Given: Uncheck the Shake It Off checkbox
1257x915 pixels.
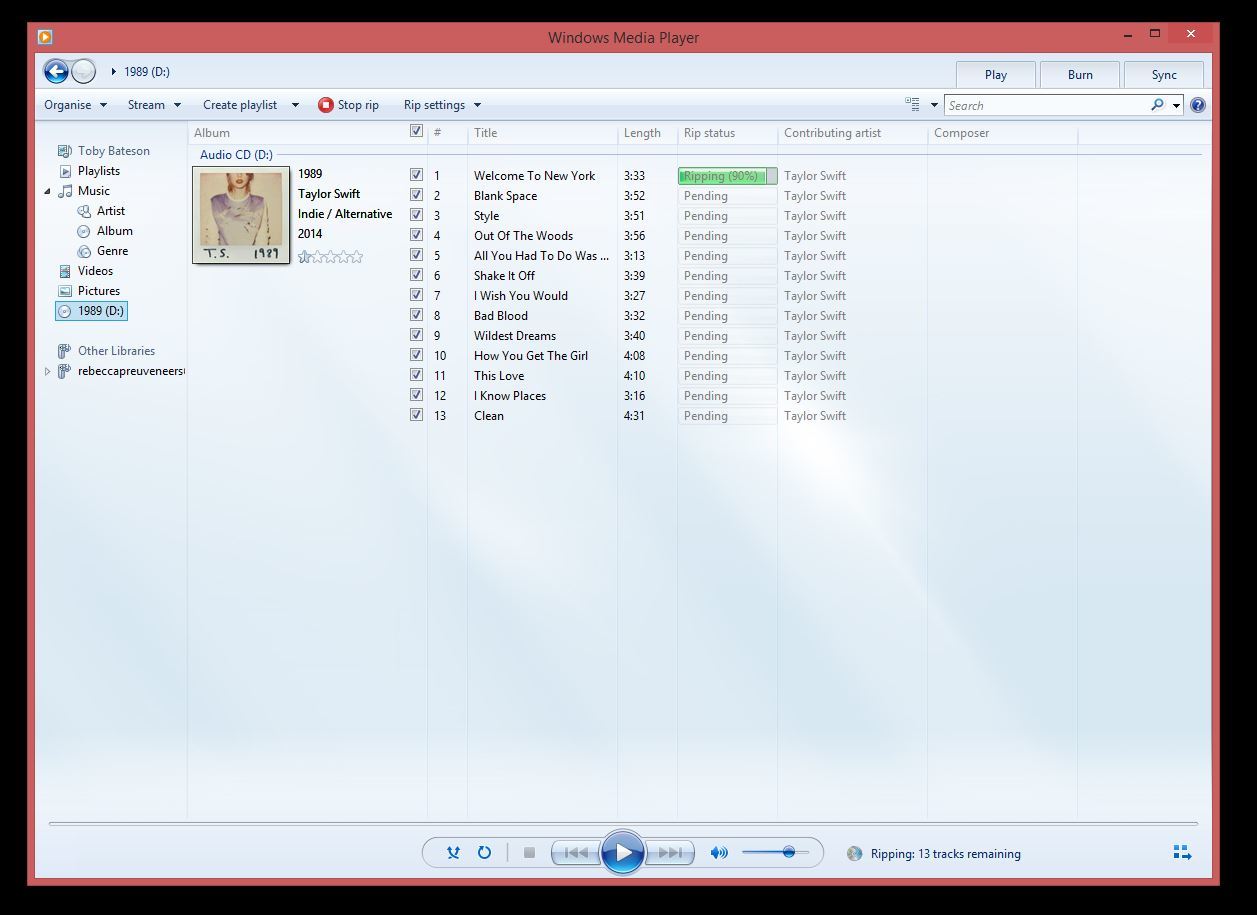Looking at the screenshot, I should click(416, 275).
